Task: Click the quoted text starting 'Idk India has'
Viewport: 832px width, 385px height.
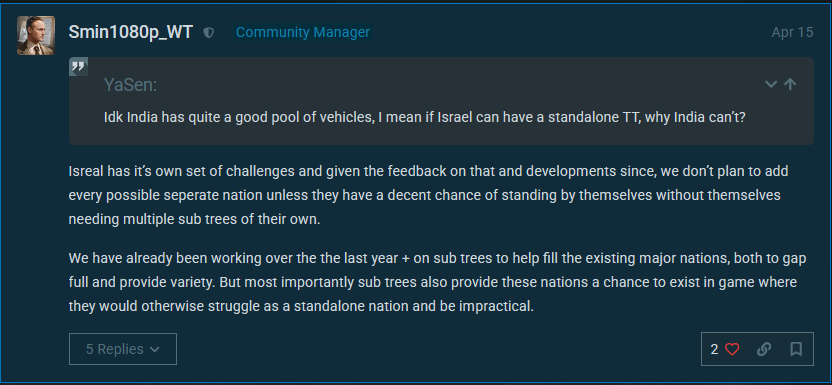Action: click(x=425, y=117)
